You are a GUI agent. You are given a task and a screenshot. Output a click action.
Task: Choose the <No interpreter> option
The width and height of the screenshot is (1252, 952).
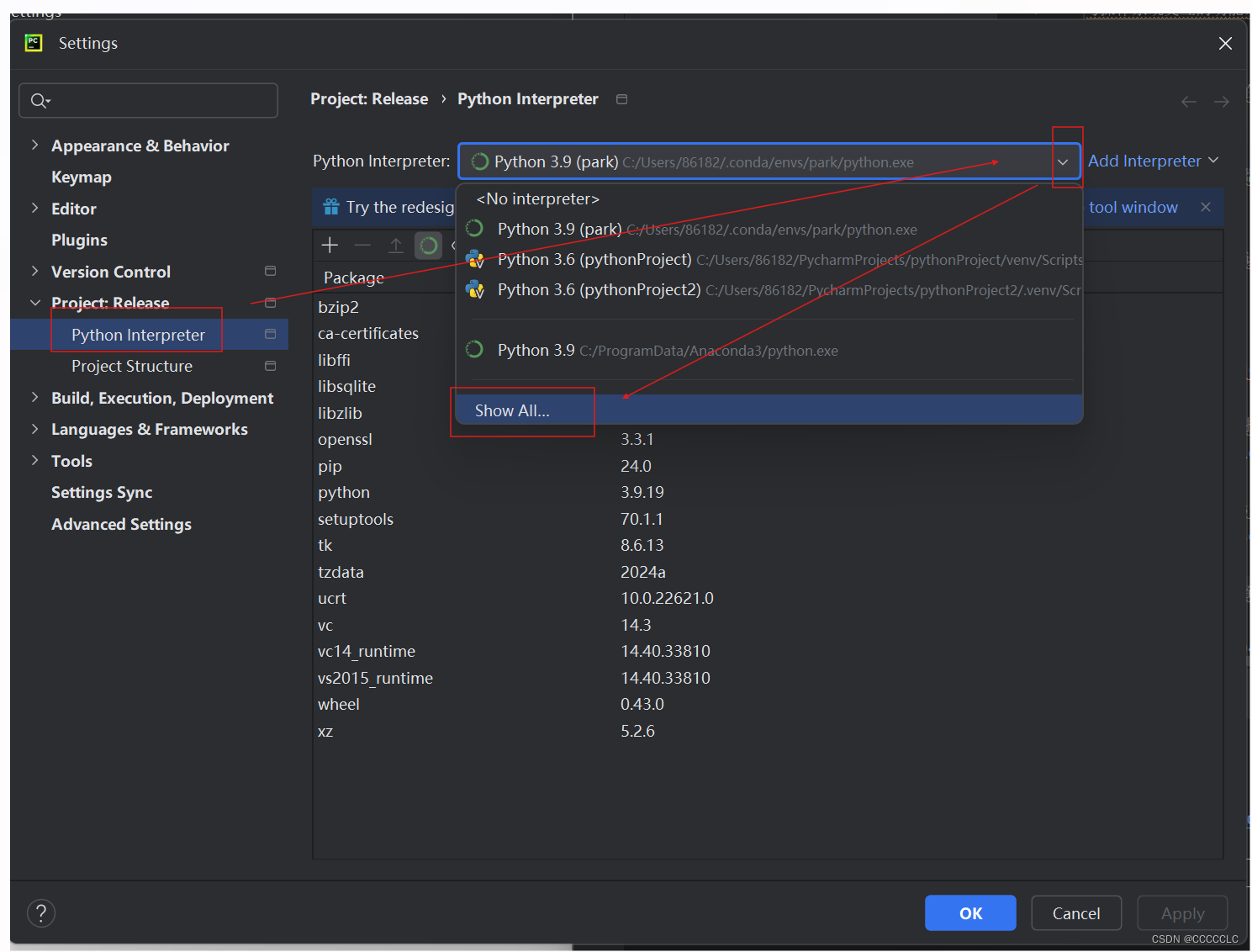pos(536,198)
